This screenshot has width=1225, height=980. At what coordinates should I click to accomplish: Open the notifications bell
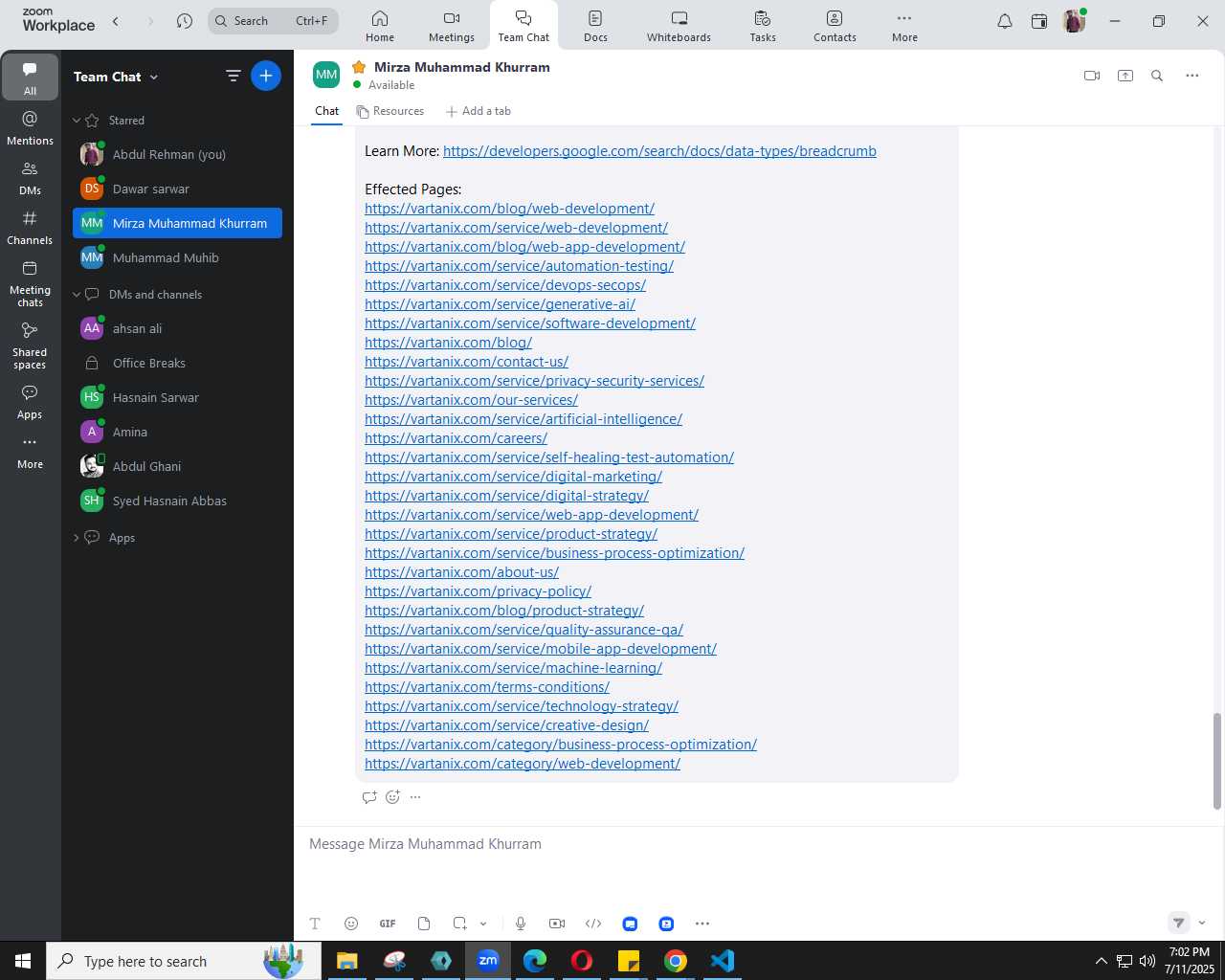(1005, 21)
